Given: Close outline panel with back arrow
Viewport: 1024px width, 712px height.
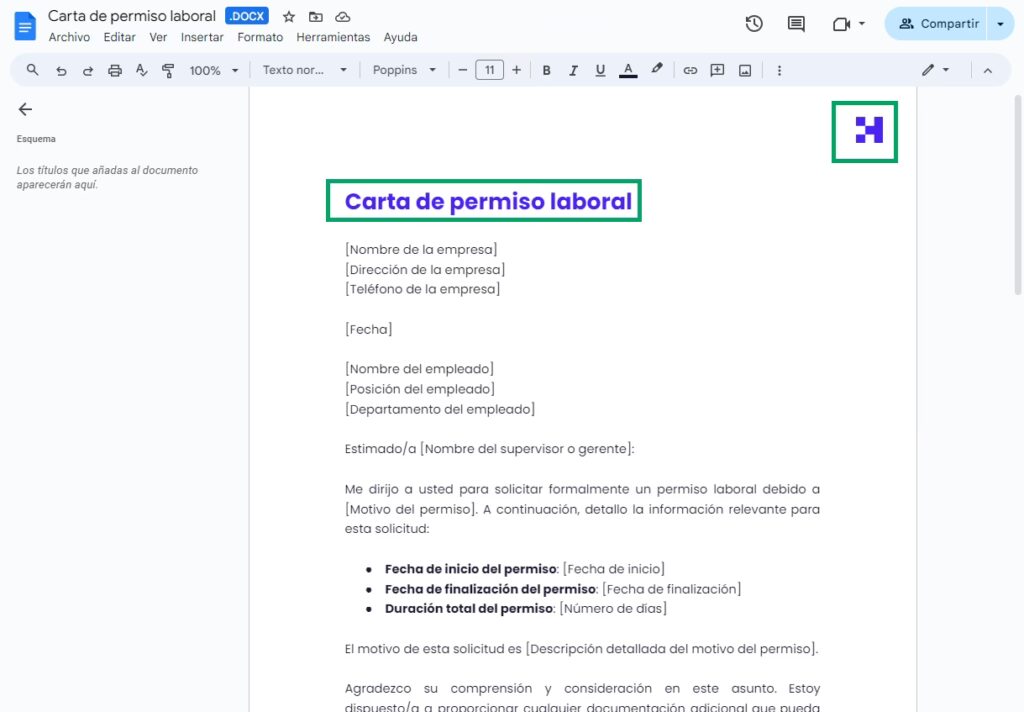Looking at the screenshot, I should tap(26, 110).
